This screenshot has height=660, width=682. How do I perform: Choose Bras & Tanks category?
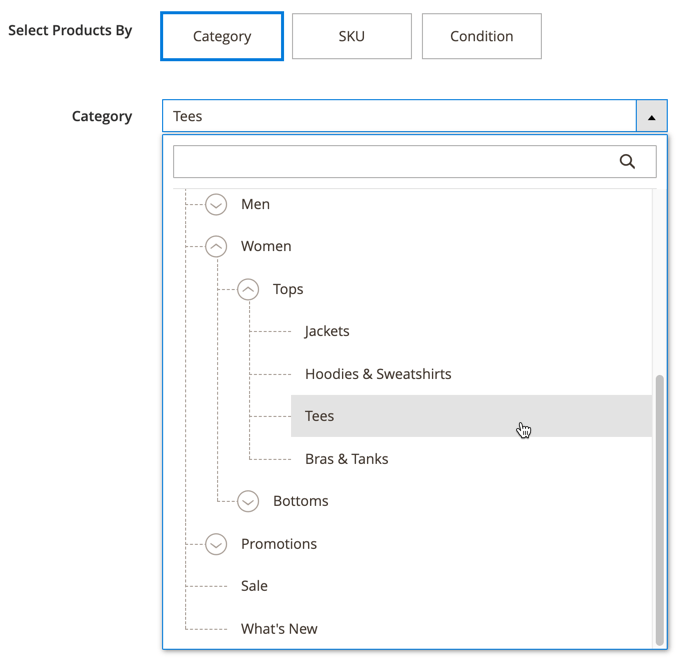pos(346,459)
